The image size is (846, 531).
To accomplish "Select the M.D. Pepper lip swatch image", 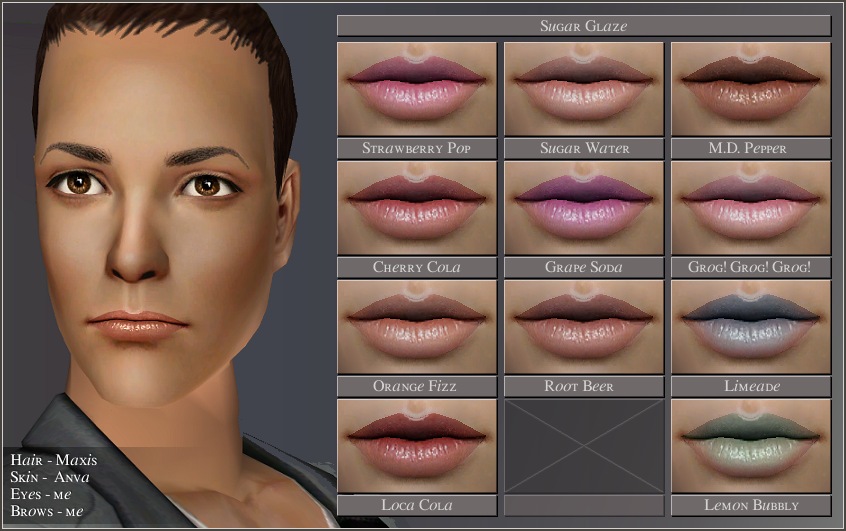I will tap(751, 89).
